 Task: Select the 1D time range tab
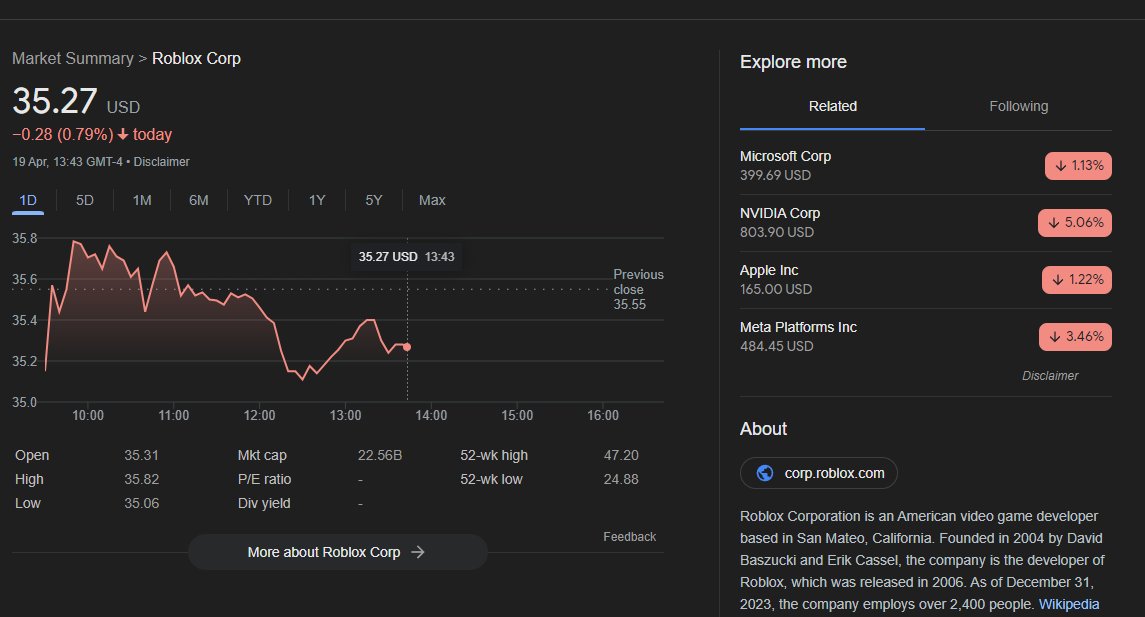click(28, 200)
